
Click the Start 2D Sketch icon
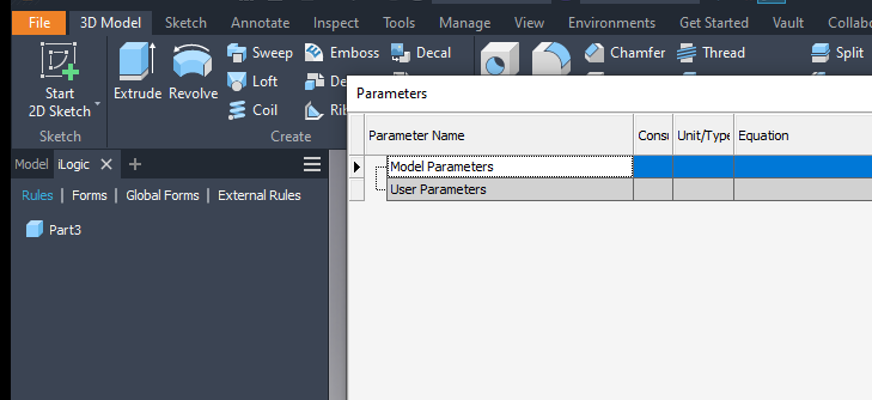pyautogui.click(x=60, y=61)
